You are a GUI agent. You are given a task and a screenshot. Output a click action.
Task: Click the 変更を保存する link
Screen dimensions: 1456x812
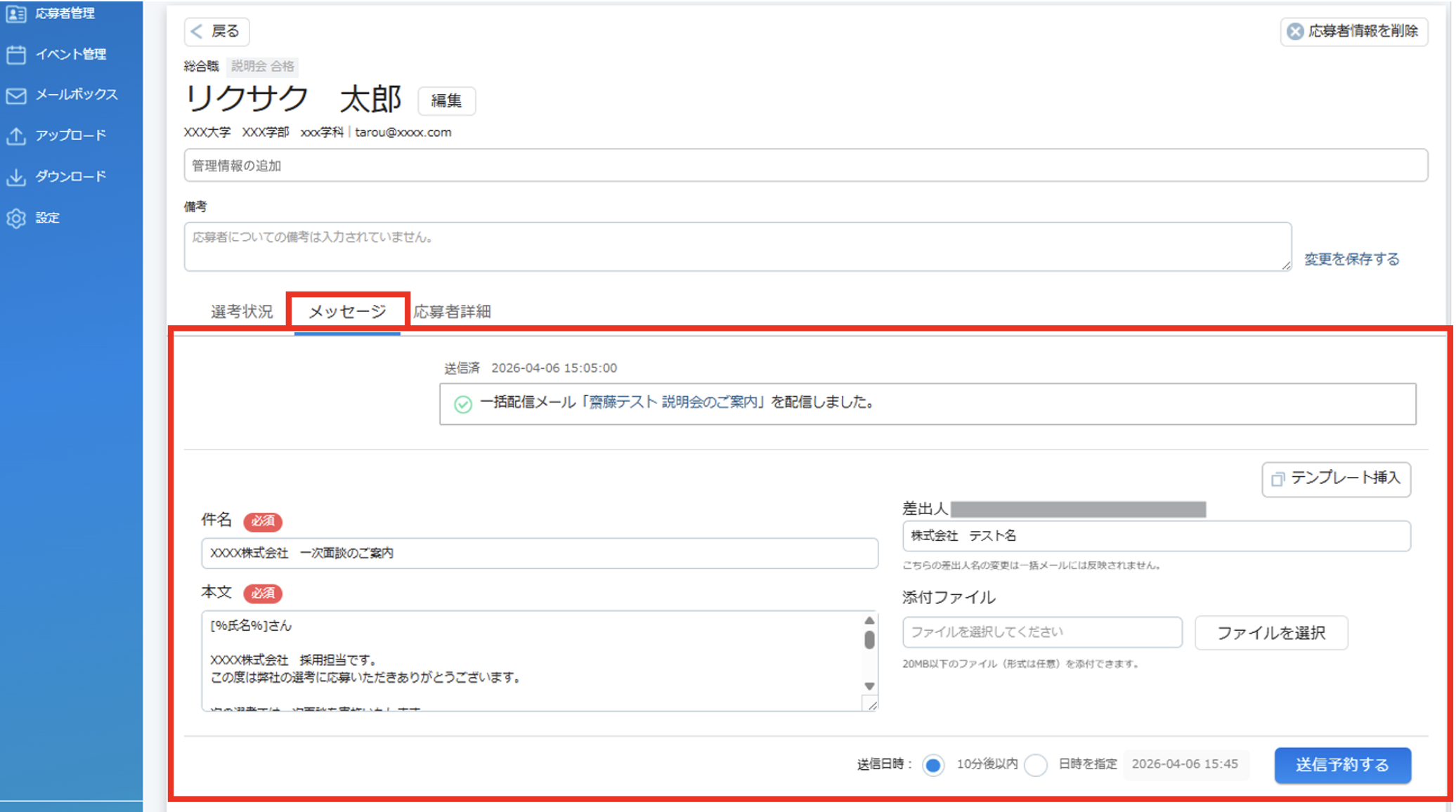click(1352, 259)
